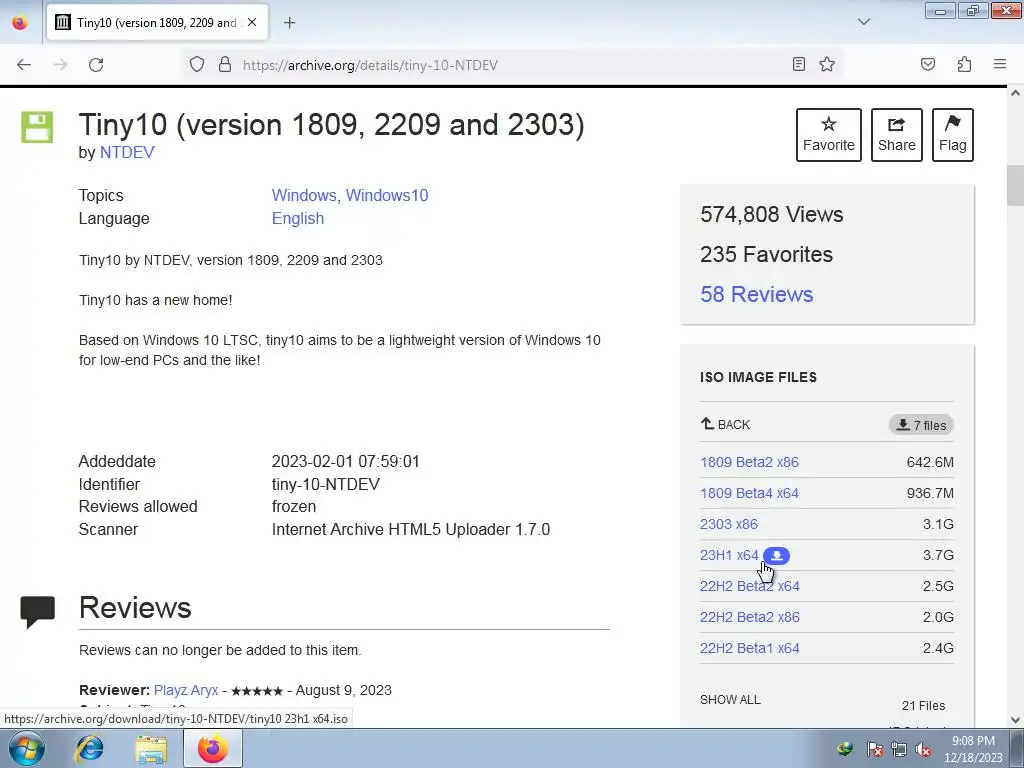
Task: Toggle reader view icon
Action: click(799, 64)
